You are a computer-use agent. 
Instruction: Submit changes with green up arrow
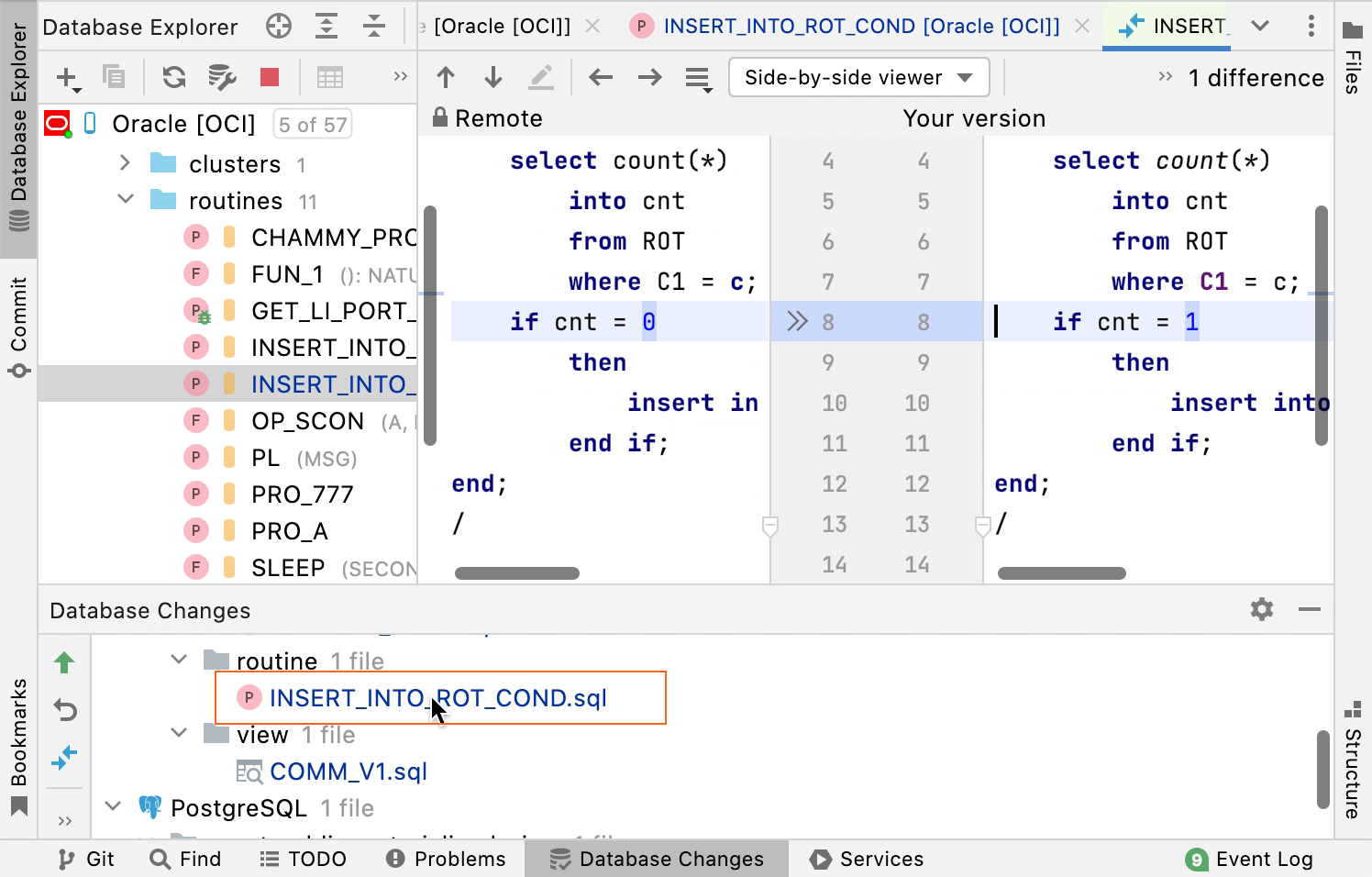[x=64, y=661]
